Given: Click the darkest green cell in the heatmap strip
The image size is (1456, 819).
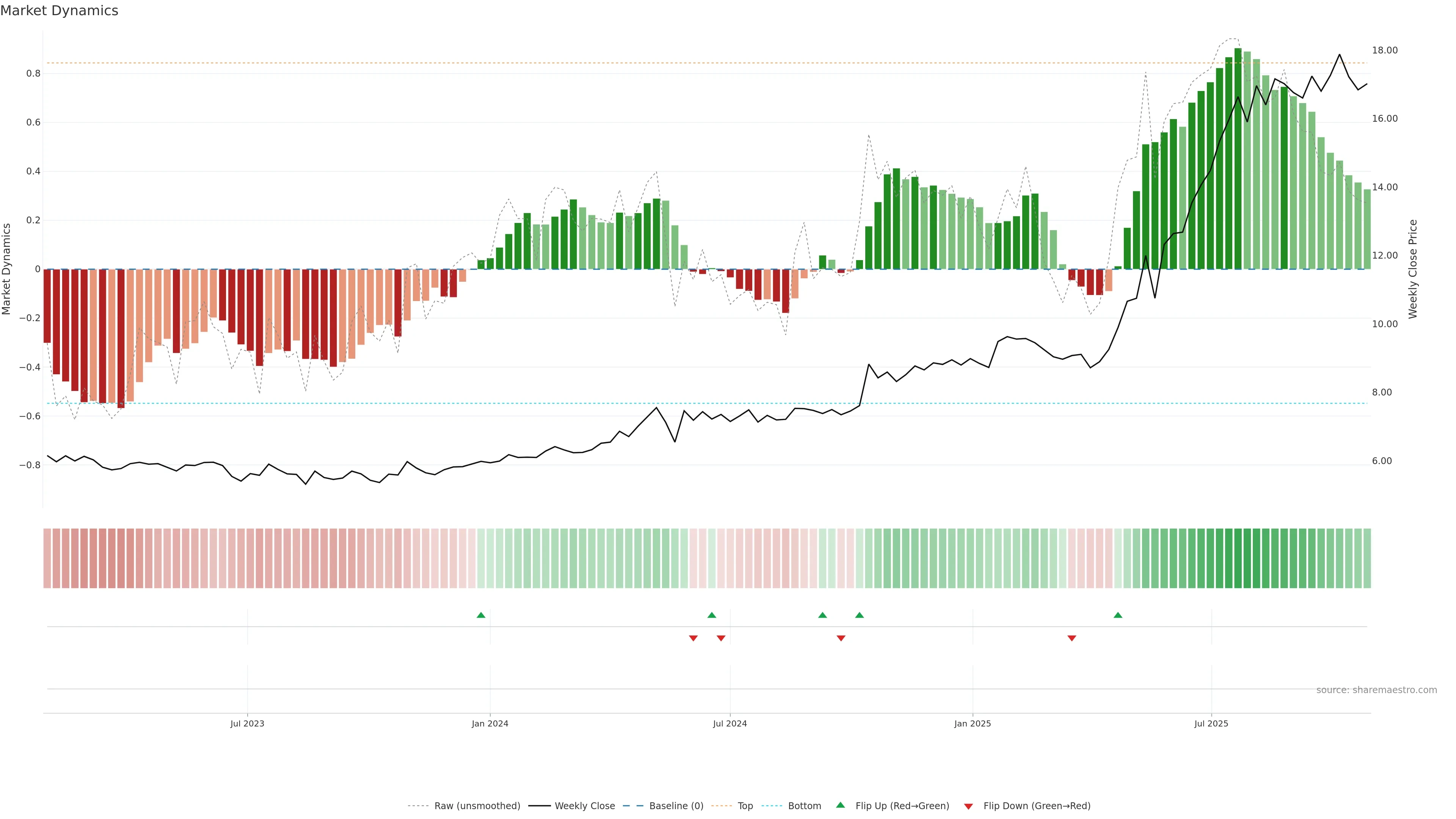Looking at the screenshot, I should [1238, 558].
